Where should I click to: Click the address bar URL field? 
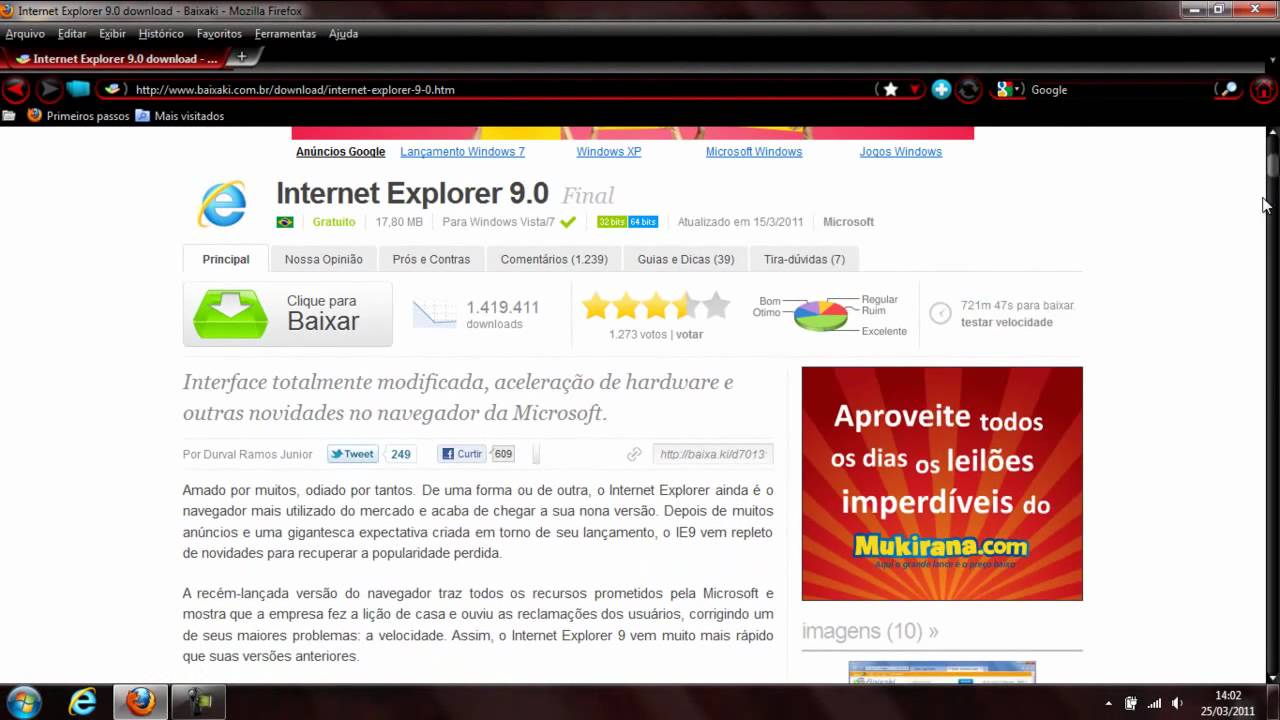(x=500, y=89)
